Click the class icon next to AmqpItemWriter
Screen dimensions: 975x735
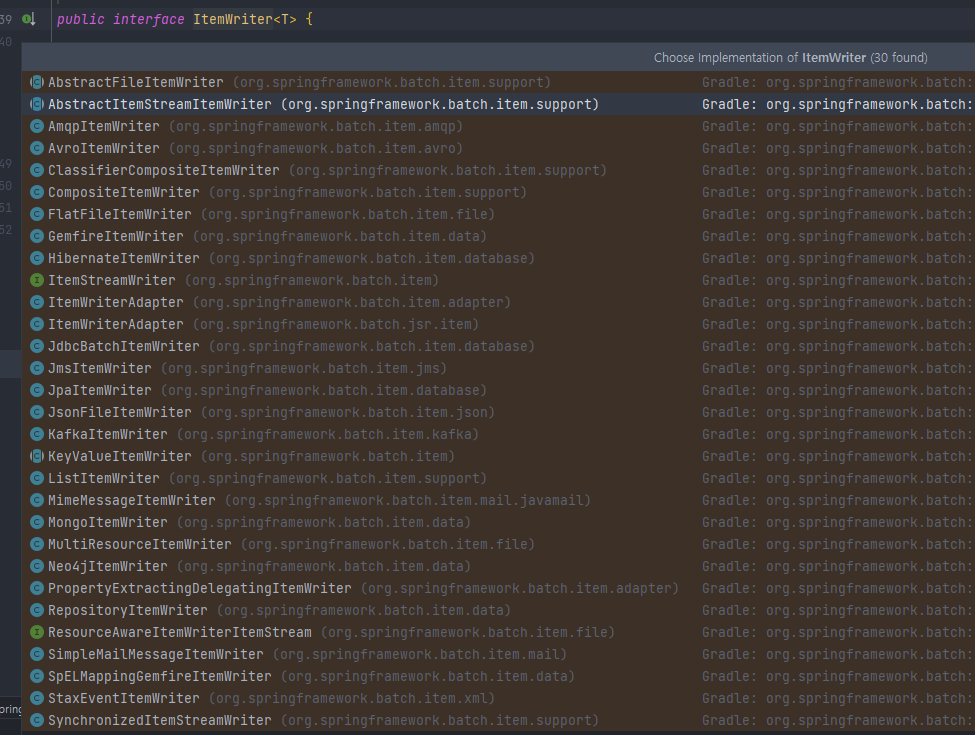pyautogui.click(x=37, y=126)
